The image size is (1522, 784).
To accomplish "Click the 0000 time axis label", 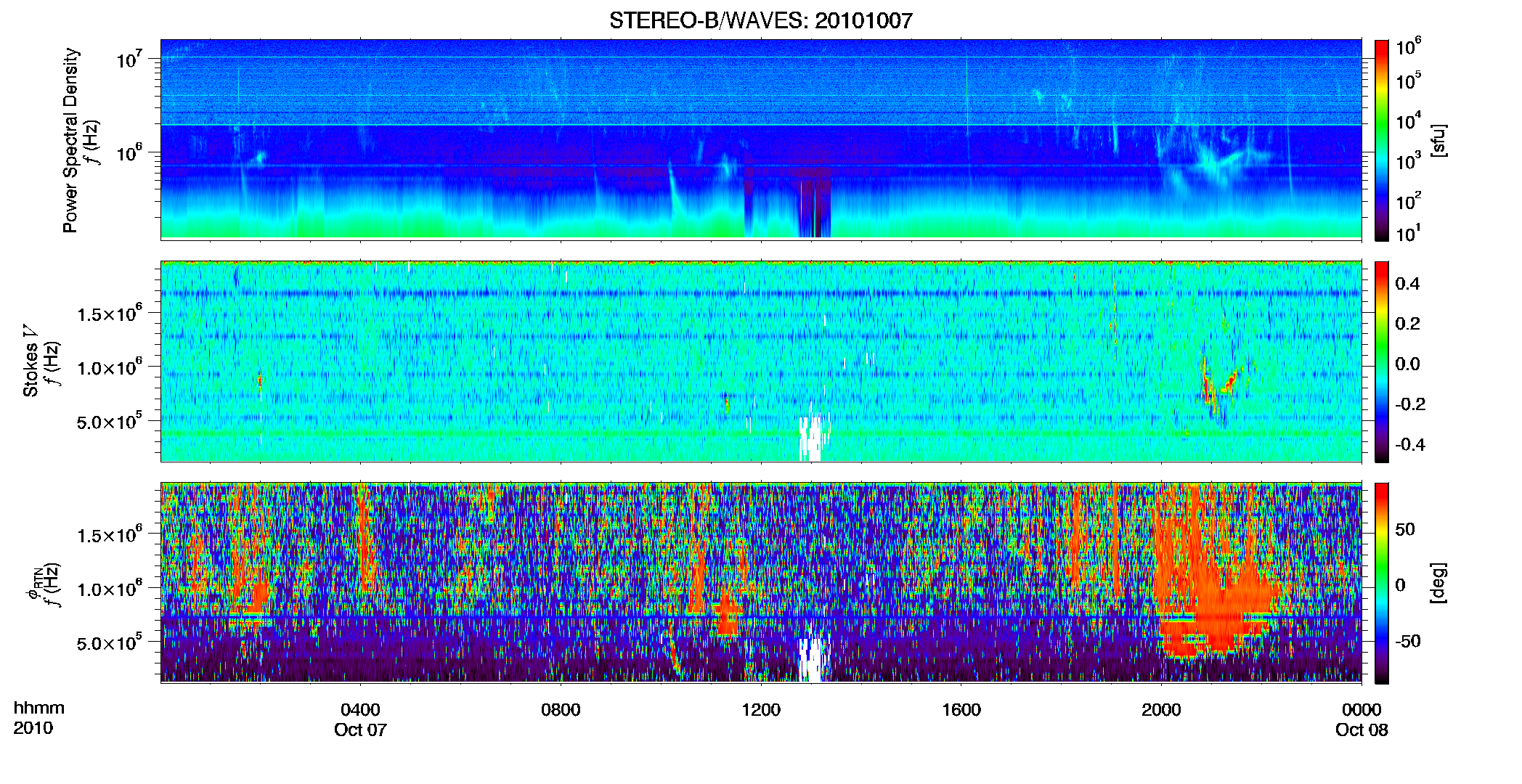I will click(x=1362, y=709).
